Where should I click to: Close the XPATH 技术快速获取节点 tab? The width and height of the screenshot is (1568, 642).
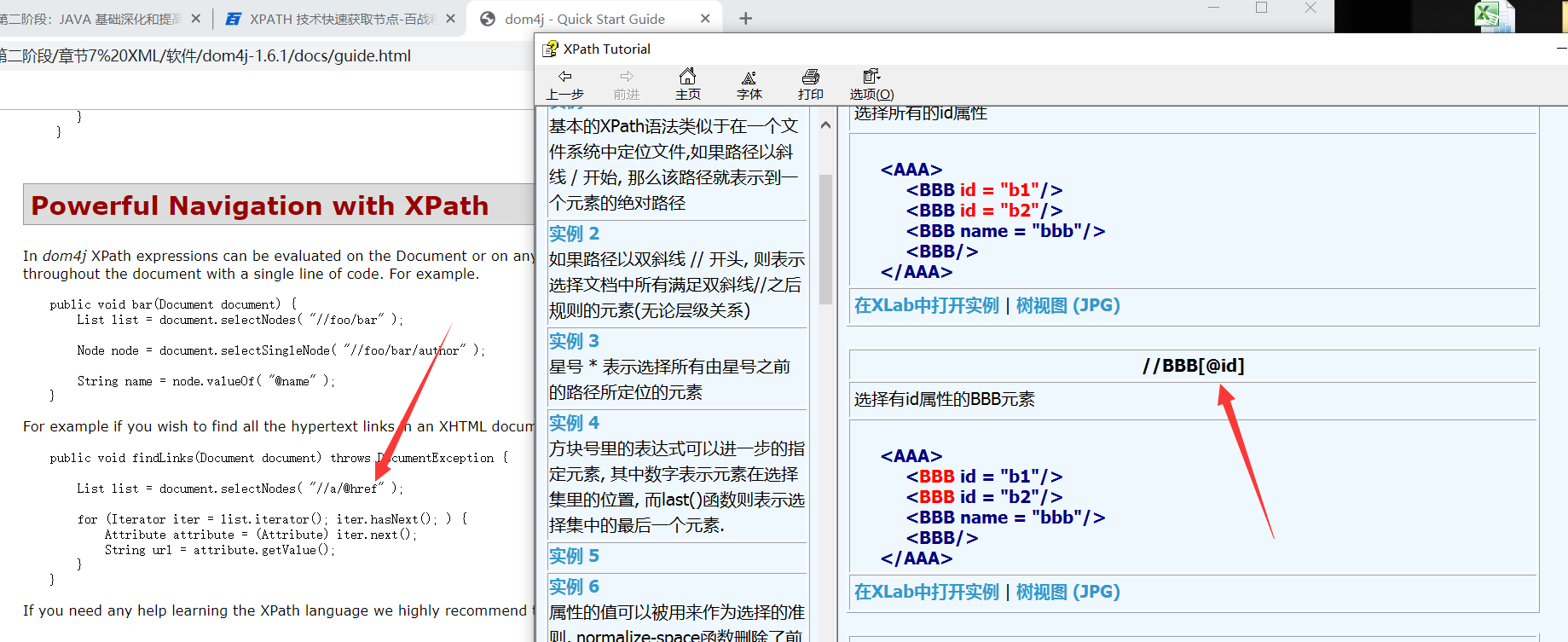click(x=451, y=19)
